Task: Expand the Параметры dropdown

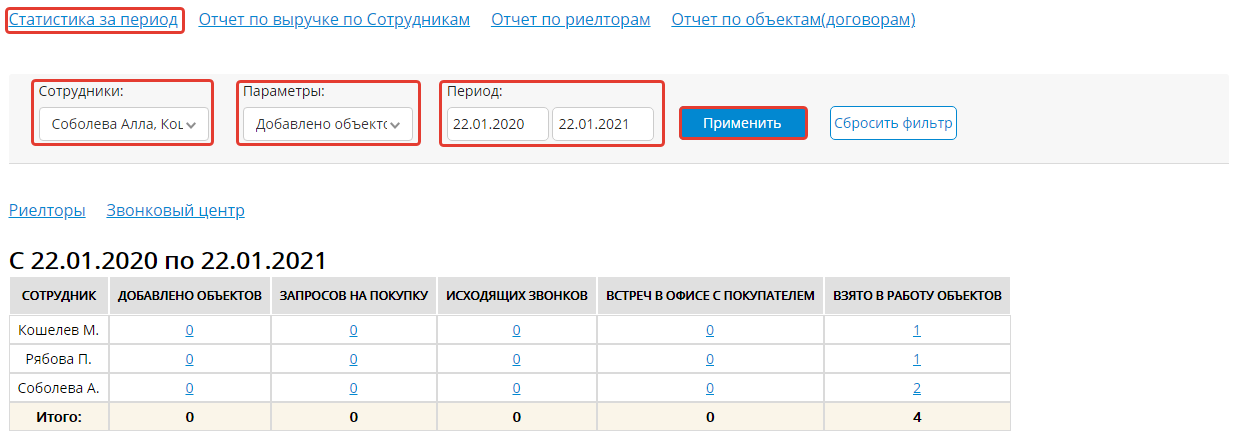Action: pyautogui.click(x=327, y=124)
